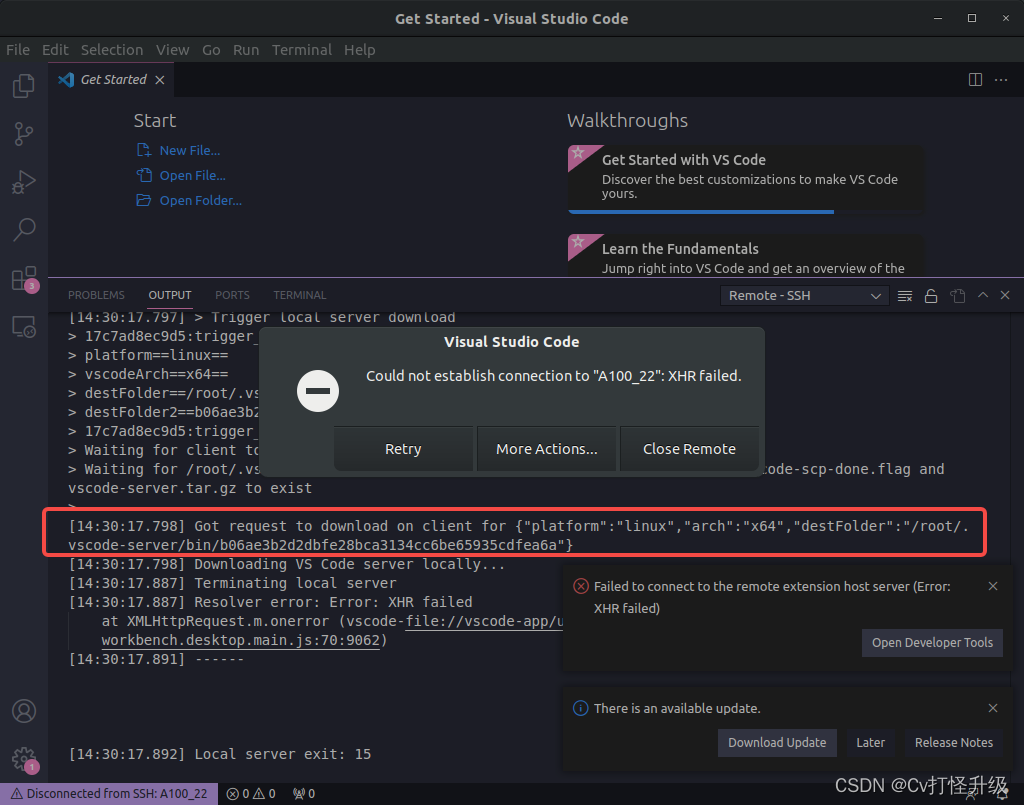Click the New File... link

click(189, 150)
